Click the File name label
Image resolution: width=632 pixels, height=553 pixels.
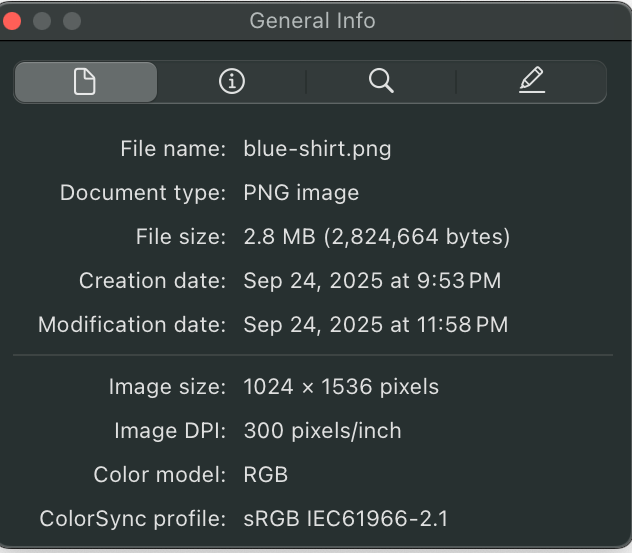(x=173, y=149)
